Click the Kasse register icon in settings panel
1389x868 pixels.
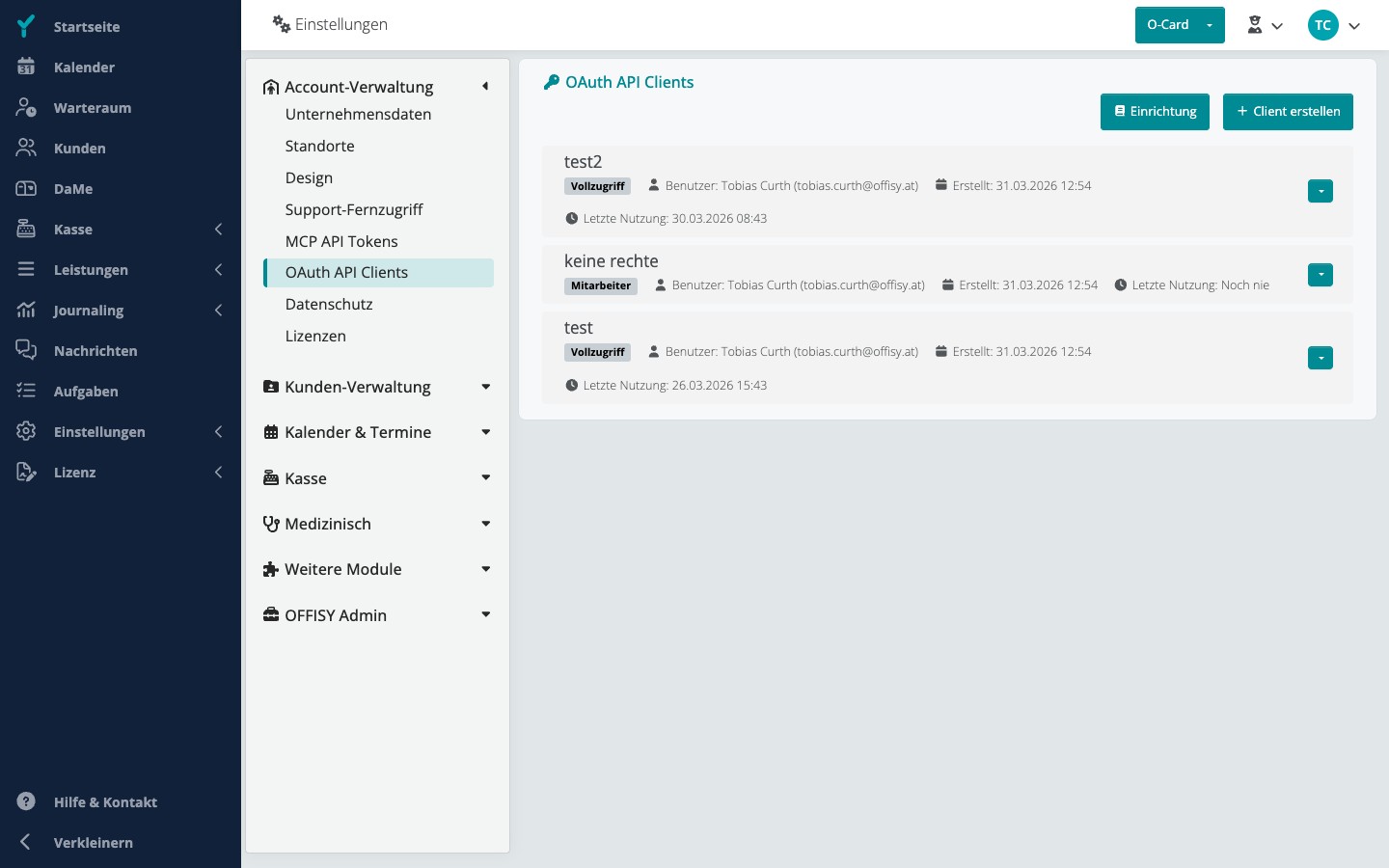[x=271, y=478]
